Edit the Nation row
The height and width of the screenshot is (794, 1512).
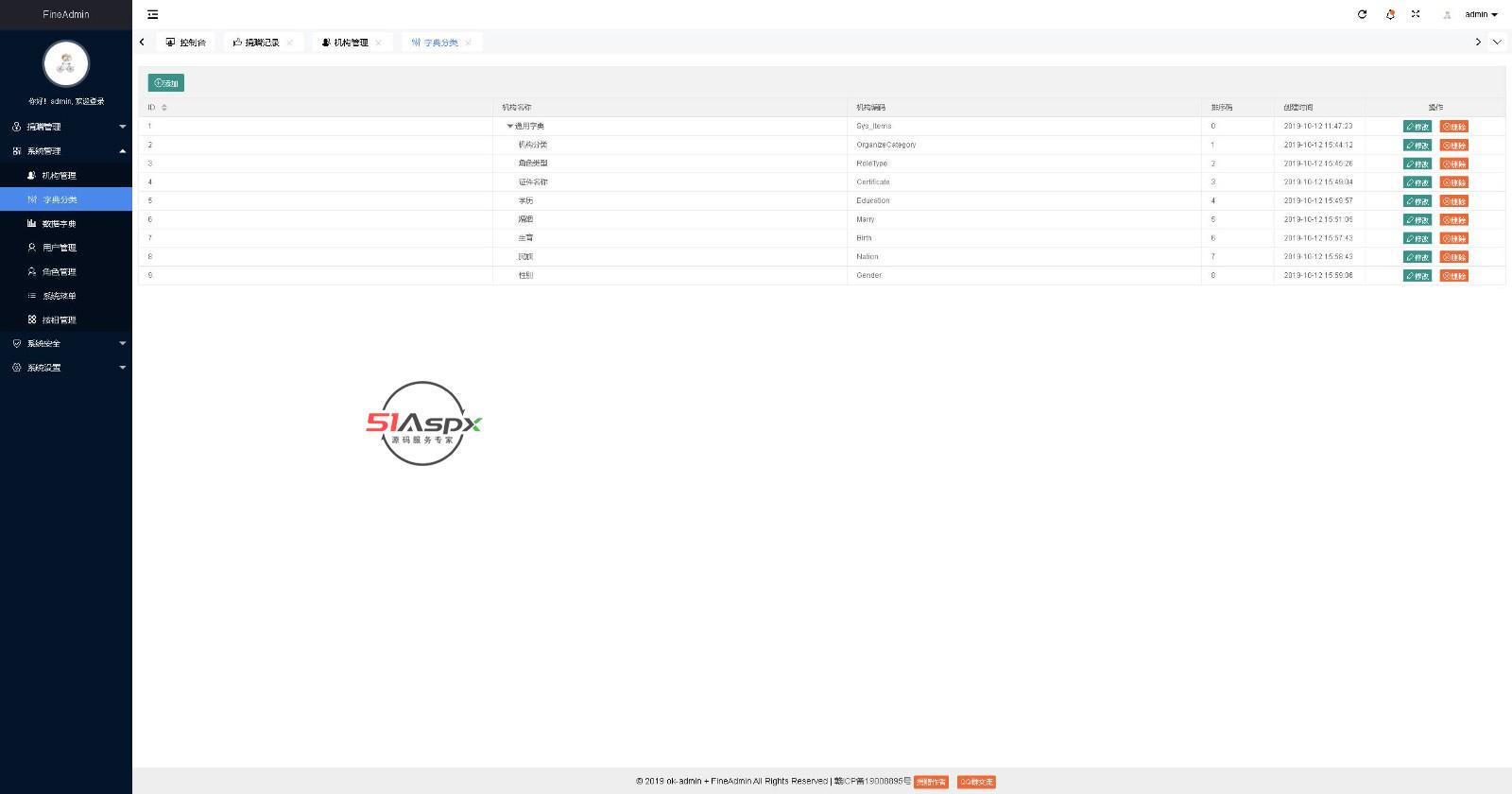point(1417,257)
